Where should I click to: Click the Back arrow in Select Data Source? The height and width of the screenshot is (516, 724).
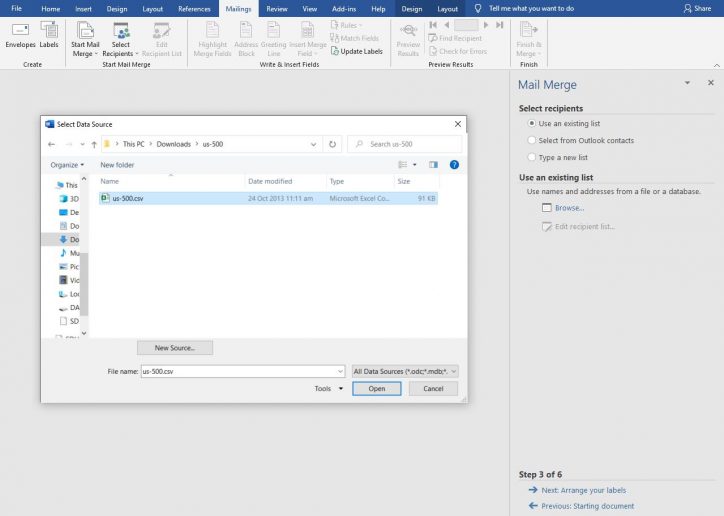coord(52,144)
